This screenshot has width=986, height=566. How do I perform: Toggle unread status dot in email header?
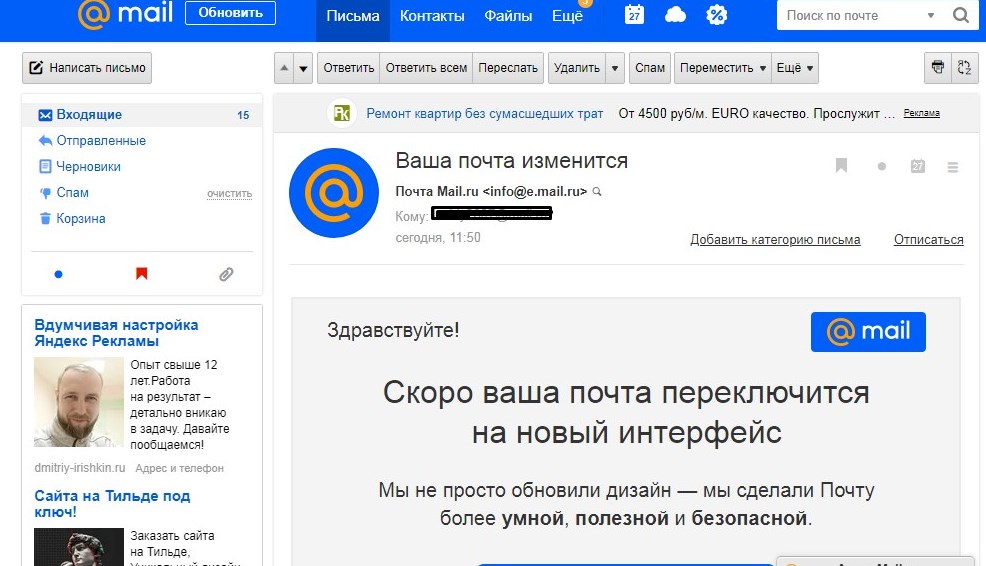(x=881, y=167)
